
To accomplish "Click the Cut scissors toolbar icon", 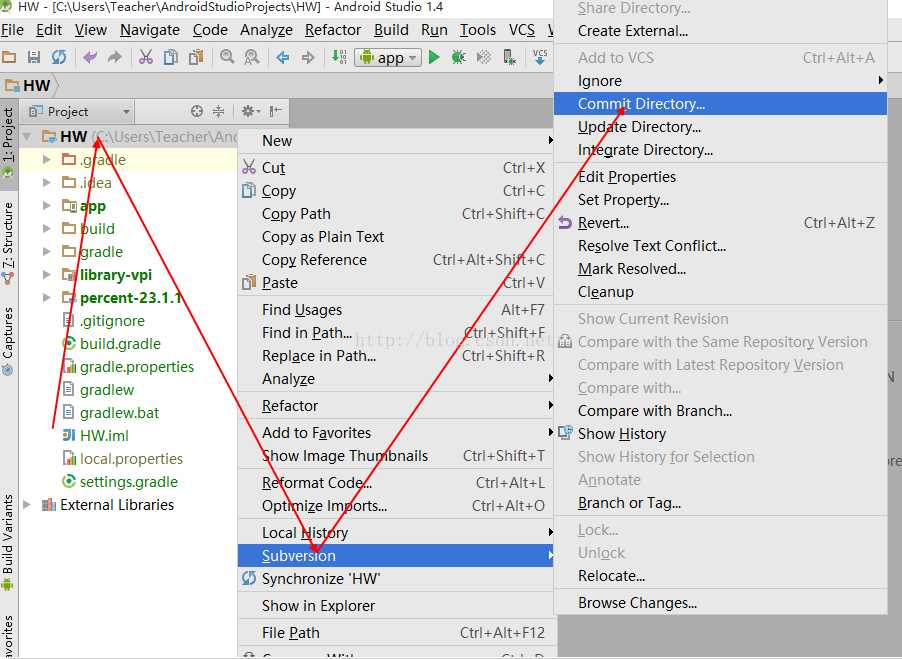I will tap(146, 57).
